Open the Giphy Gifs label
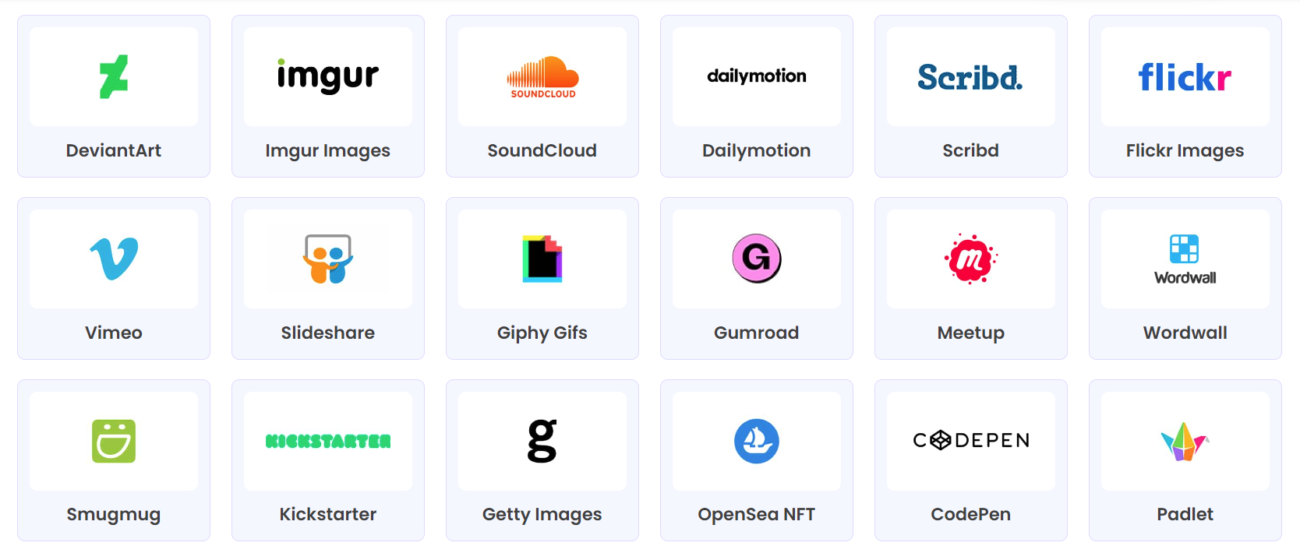This screenshot has width=1300, height=553. 542,333
